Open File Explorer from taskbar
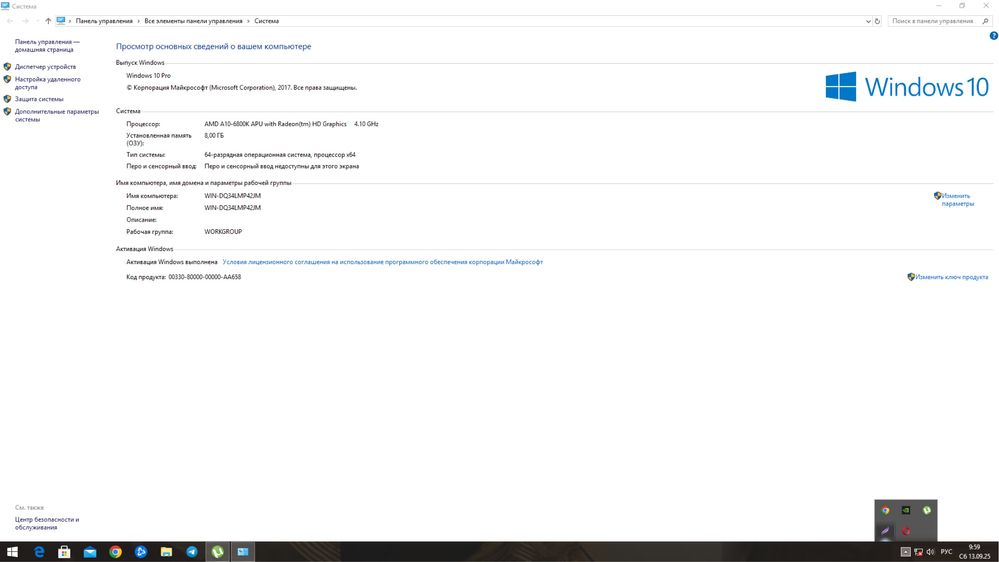Image resolution: width=999 pixels, height=562 pixels. (166, 552)
